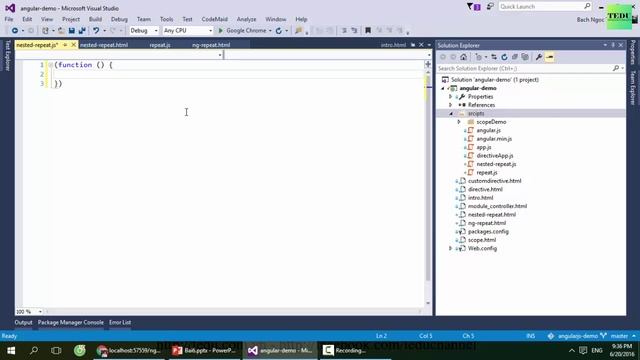Viewport: 640px width, 360px height.
Task: Select customdirective.html in Solution Explorer
Action: (494, 181)
